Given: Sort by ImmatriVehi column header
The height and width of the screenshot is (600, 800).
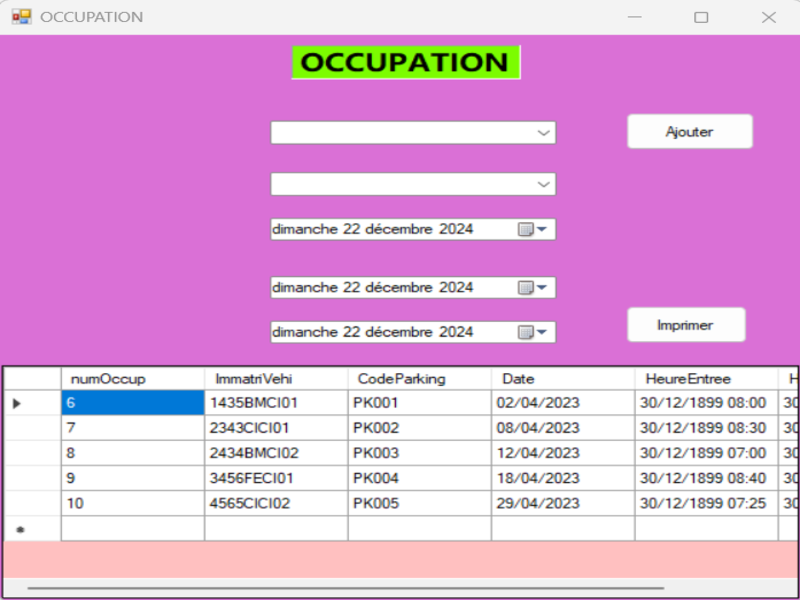Looking at the screenshot, I should 275,379.
